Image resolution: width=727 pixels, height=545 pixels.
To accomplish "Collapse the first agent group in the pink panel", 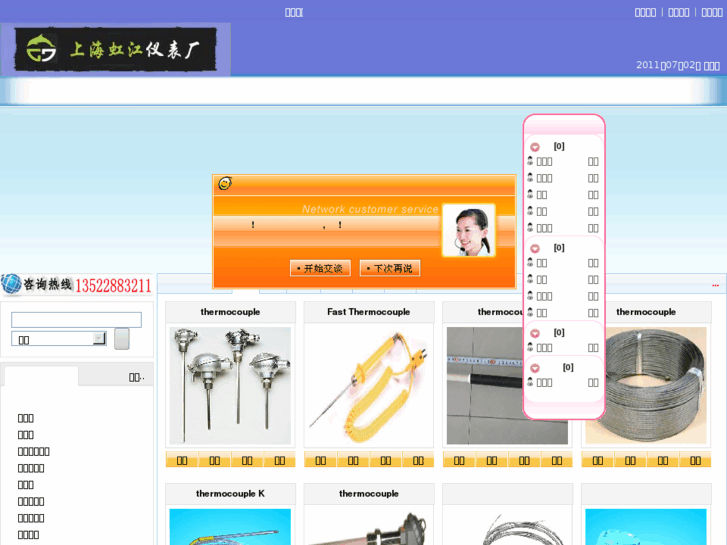I will (x=535, y=147).
